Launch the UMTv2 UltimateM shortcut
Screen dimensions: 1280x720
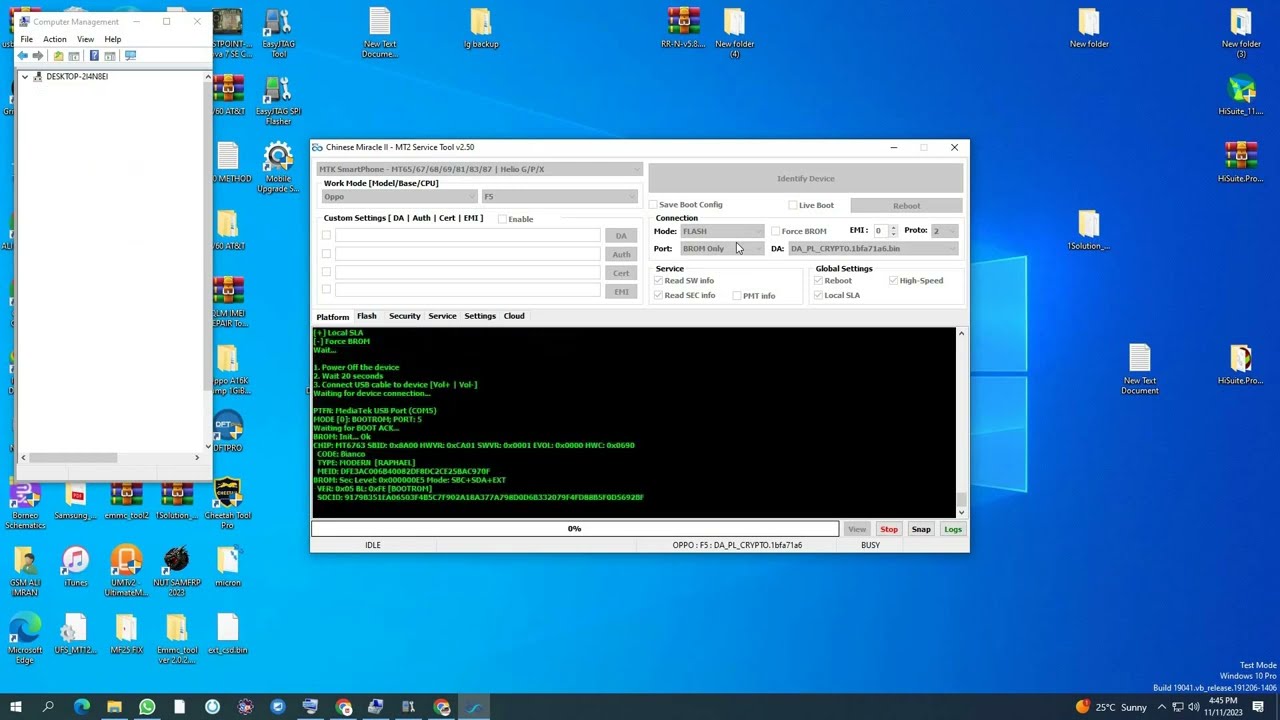click(126, 573)
